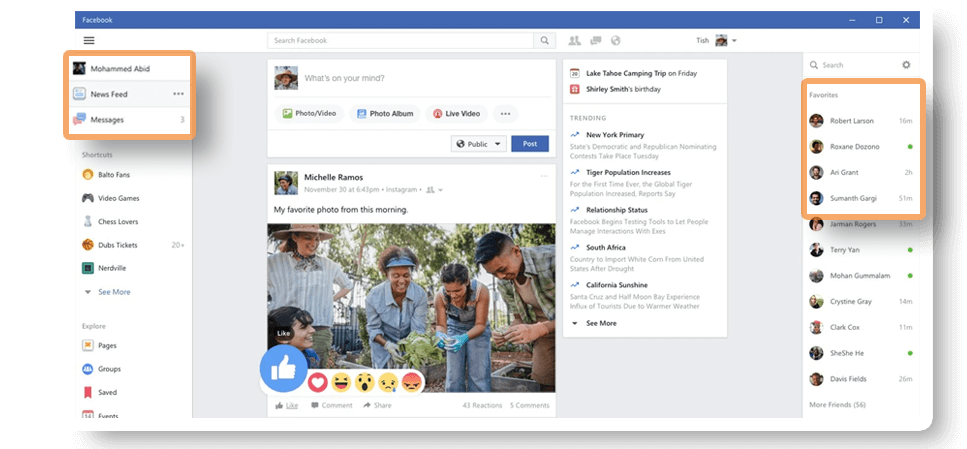Screen dimensions: 967x449
Task: Open the messages chat icon in top bar
Action: click(596, 41)
